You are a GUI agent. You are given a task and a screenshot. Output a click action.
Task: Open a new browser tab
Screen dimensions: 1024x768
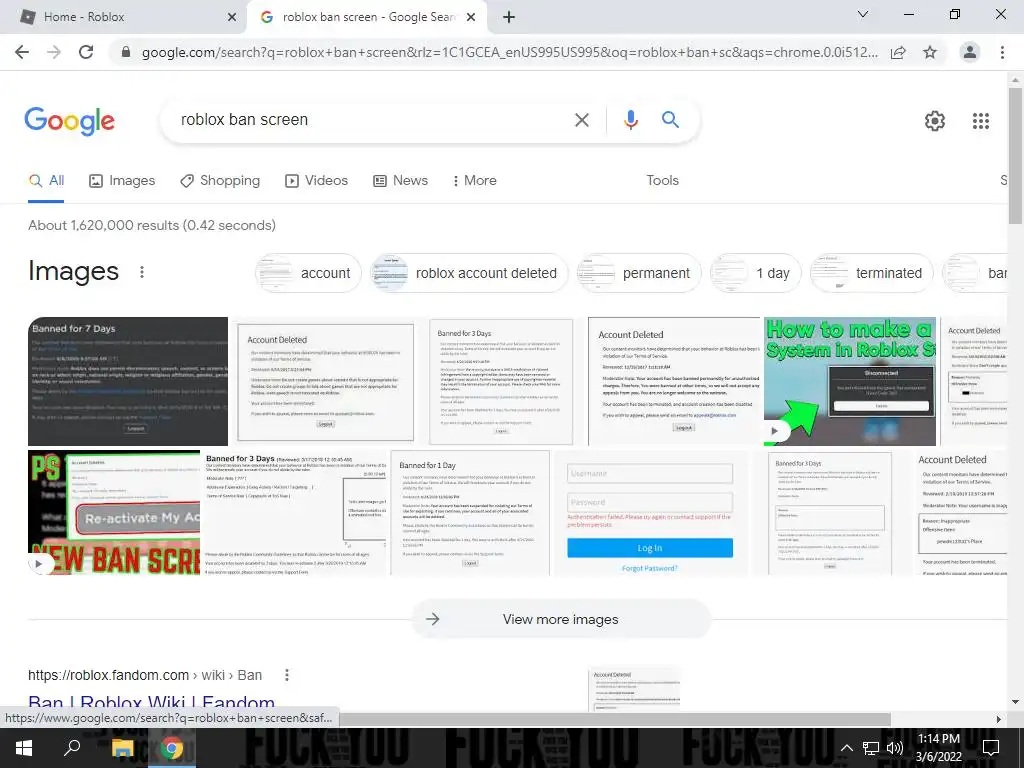[509, 17]
